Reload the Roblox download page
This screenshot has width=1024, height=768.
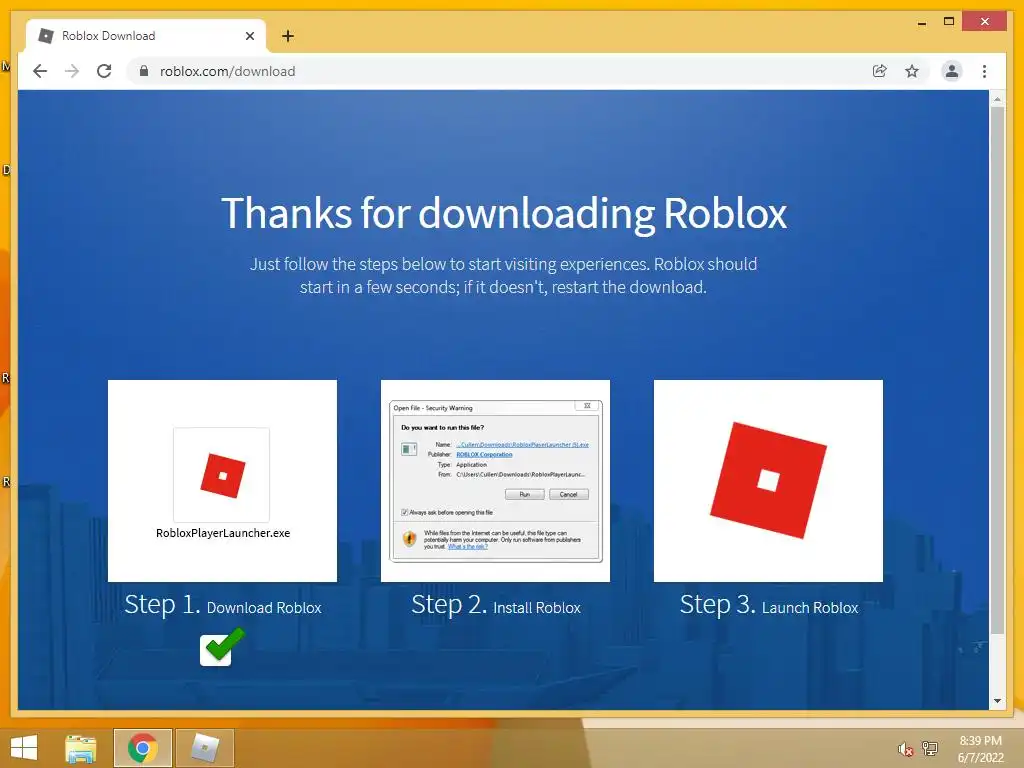tap(104, 71)
